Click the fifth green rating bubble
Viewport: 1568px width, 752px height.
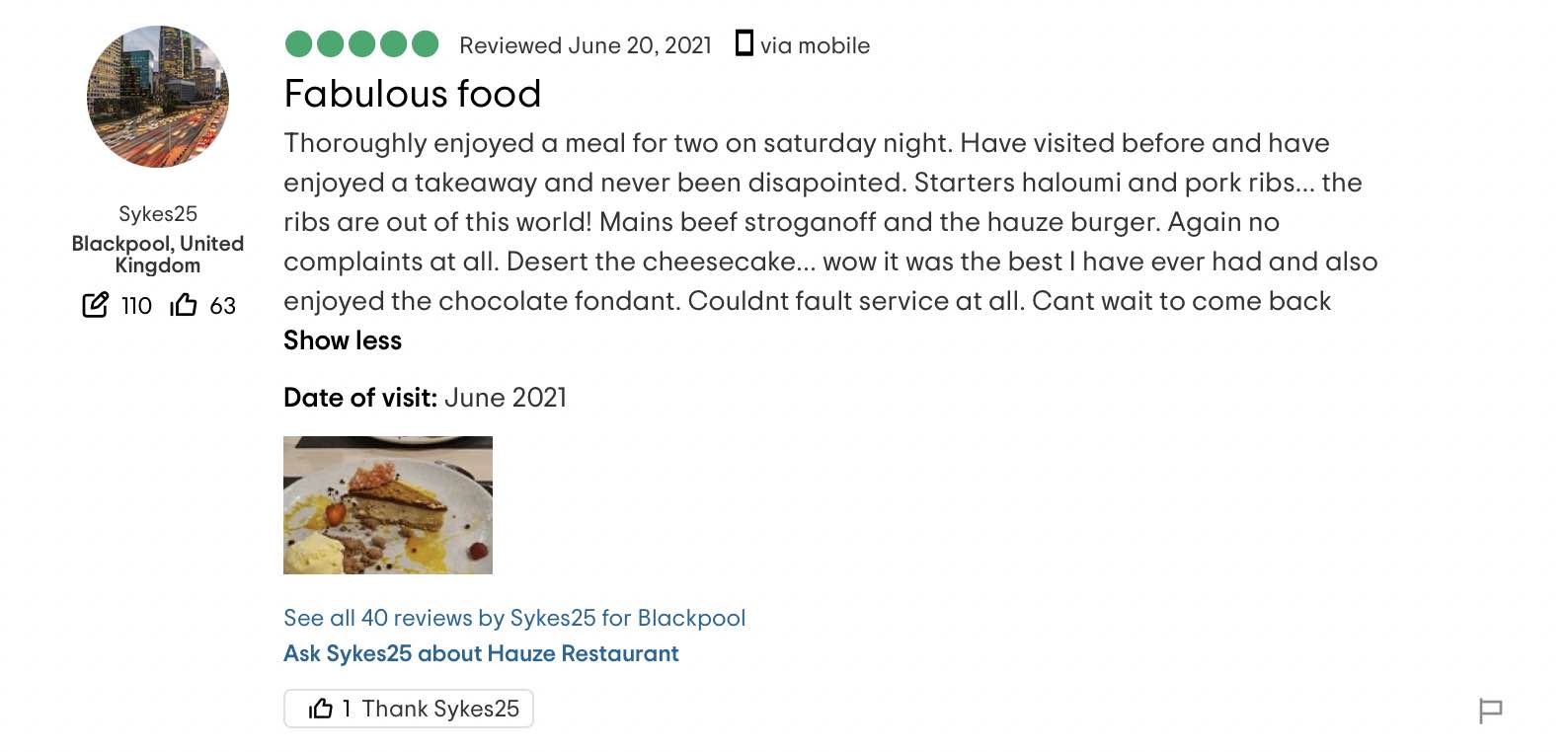(426, 44)
